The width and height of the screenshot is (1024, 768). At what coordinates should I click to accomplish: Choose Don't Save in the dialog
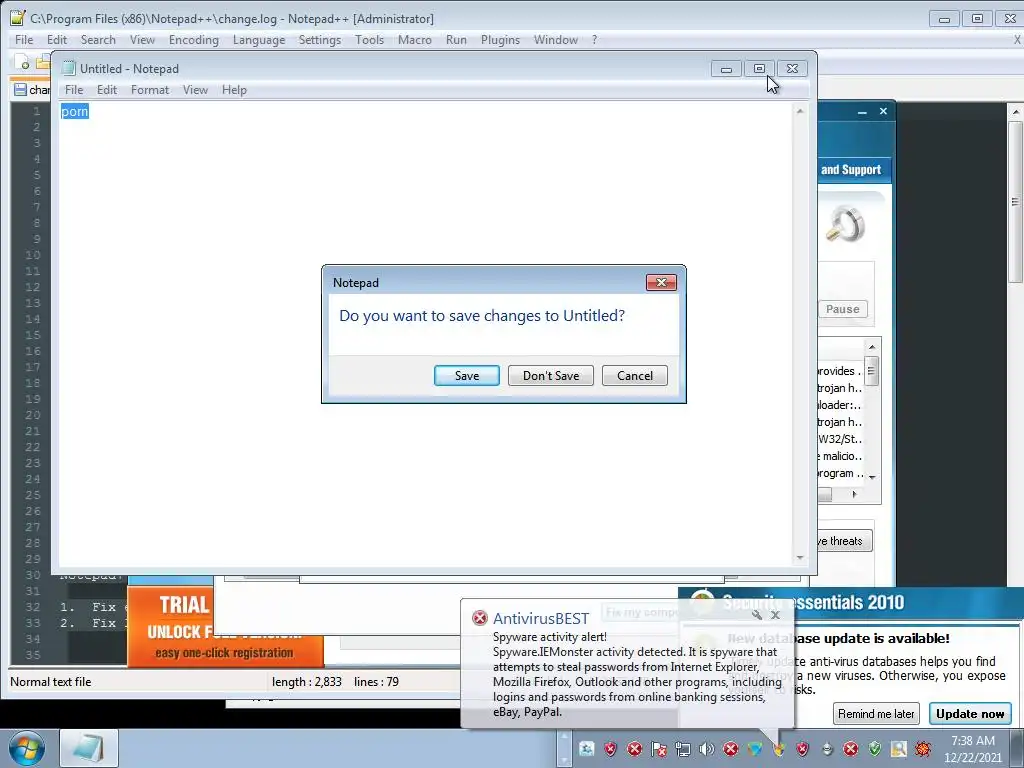551,376
